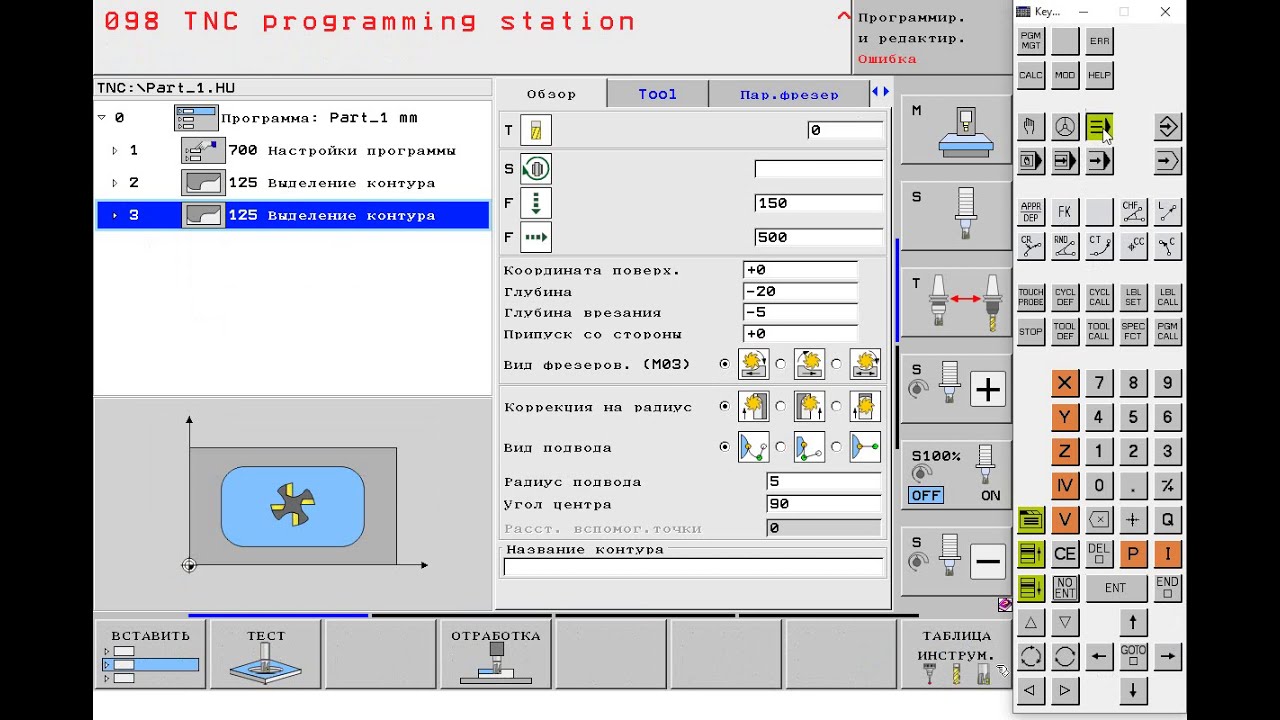Viewport: 1280px width, 720px height.
Task: Click the HELP key on keypad
Action: pos(1099,75)
